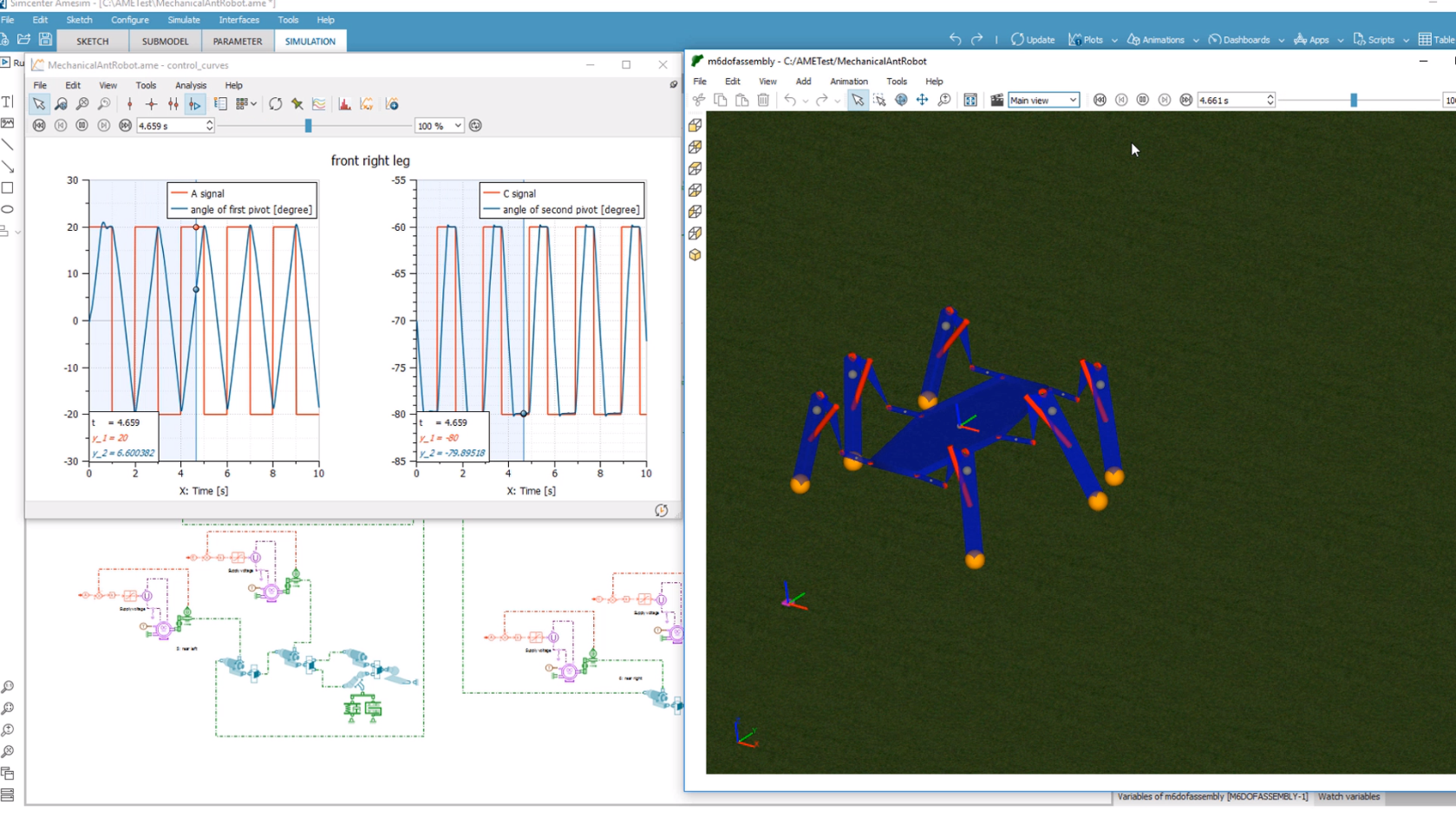
Task: Expand the Plots dropdown arrow in top bar
Action: tap(1114, 40)
